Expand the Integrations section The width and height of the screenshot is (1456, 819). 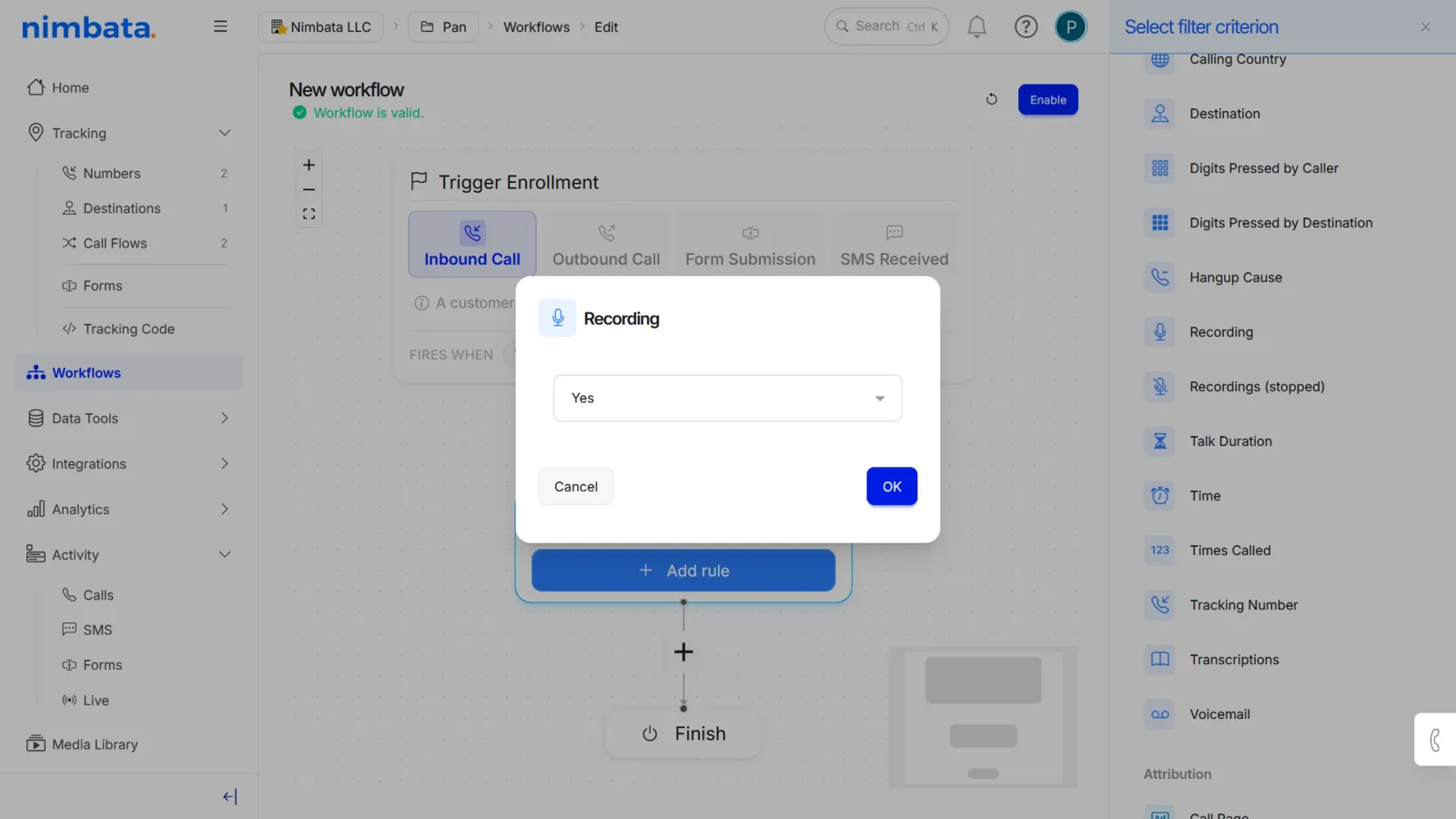[225, 464]
